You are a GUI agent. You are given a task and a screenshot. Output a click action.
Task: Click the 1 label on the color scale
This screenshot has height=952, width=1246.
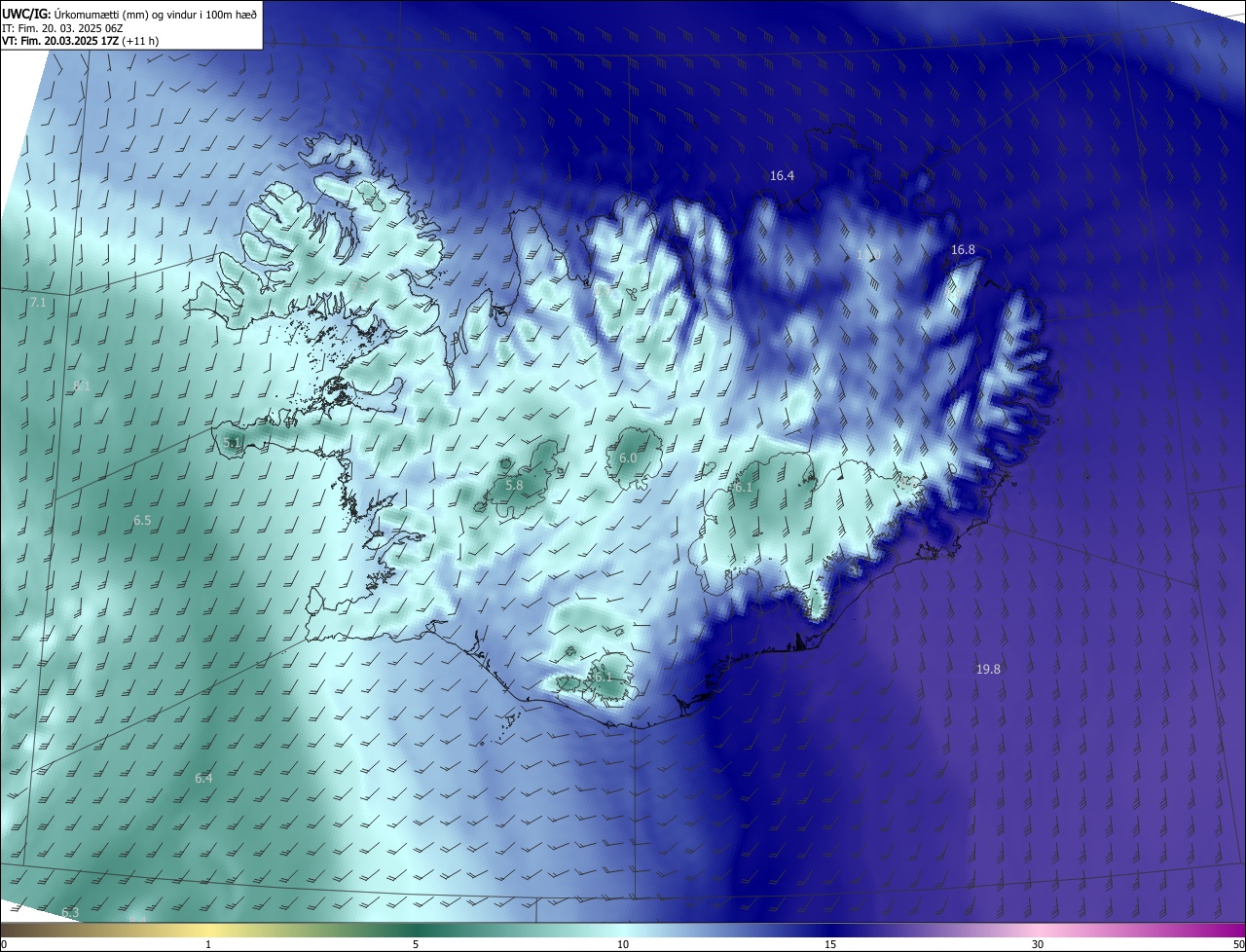pyautogui.click(x=209, y=944)
